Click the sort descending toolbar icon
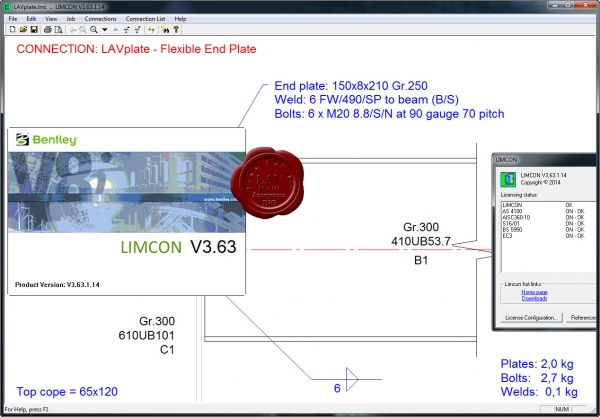 tap(138, 29)
